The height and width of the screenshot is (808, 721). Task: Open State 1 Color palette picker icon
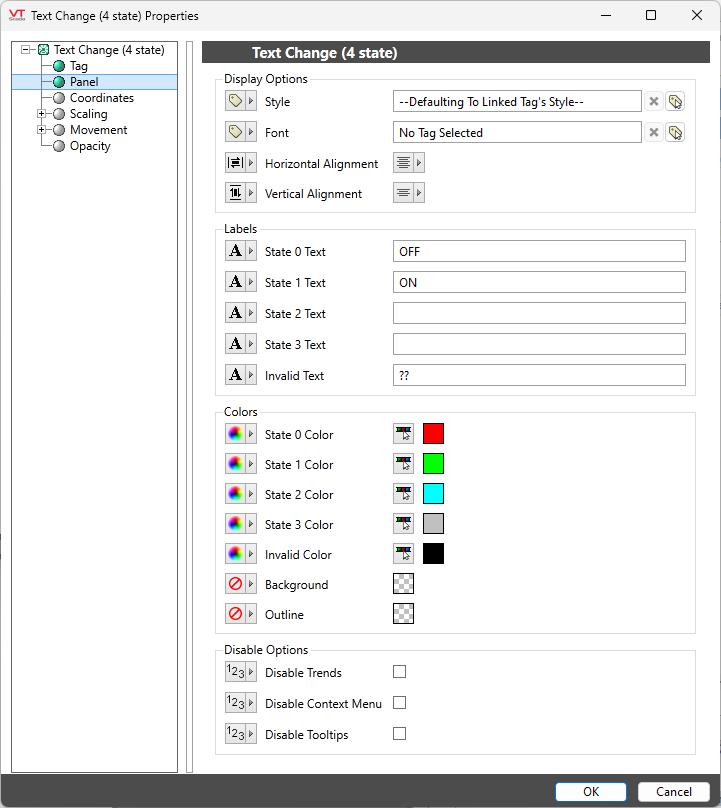[236, 465]
